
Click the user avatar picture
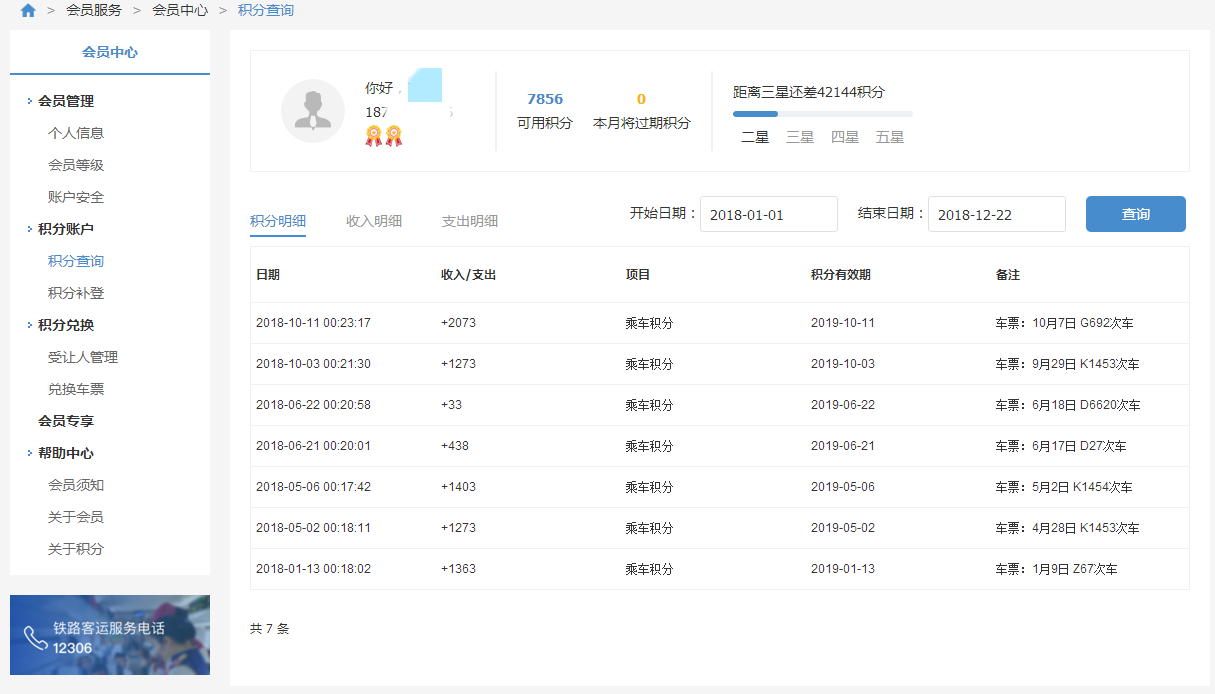(x=312, y=111)
